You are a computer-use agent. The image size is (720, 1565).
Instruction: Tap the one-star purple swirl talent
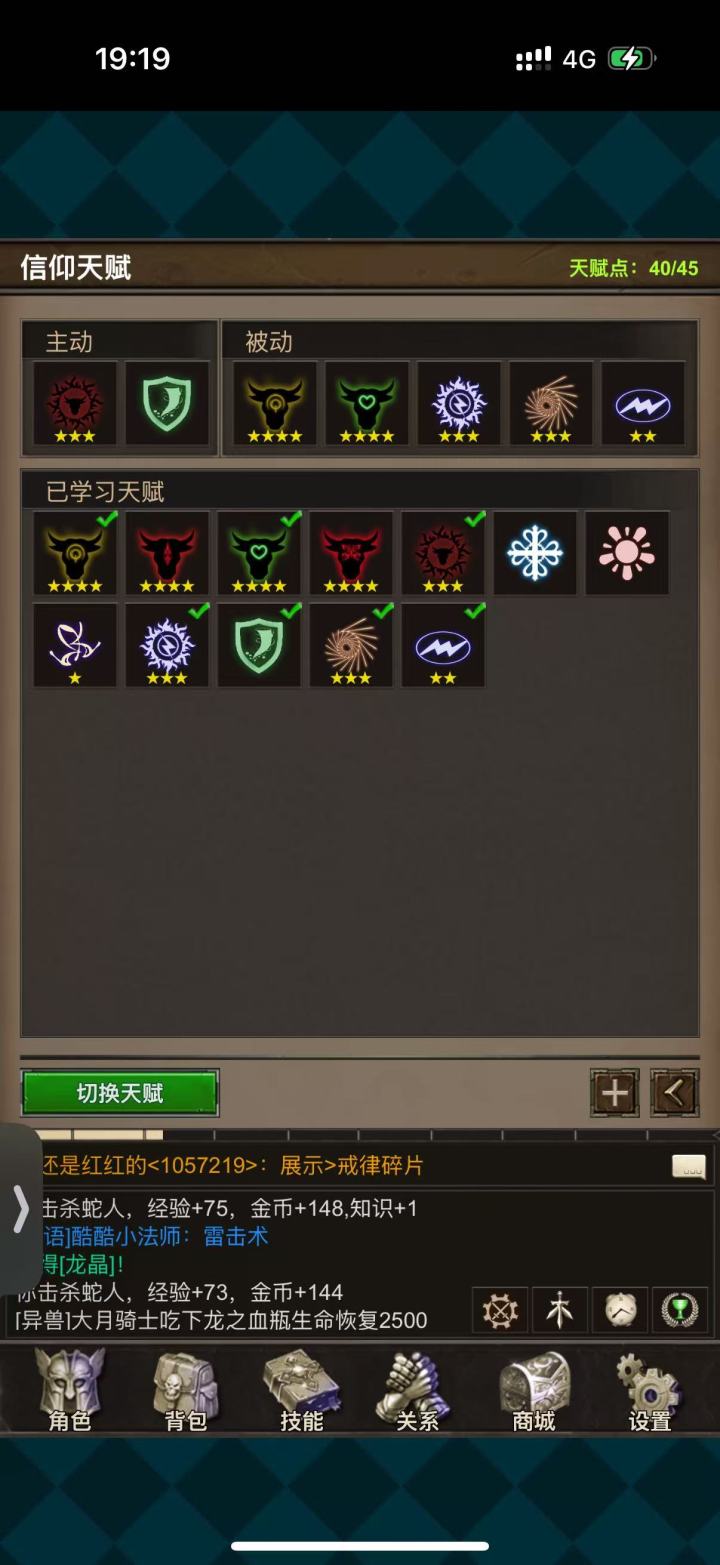tap(75, 645)
